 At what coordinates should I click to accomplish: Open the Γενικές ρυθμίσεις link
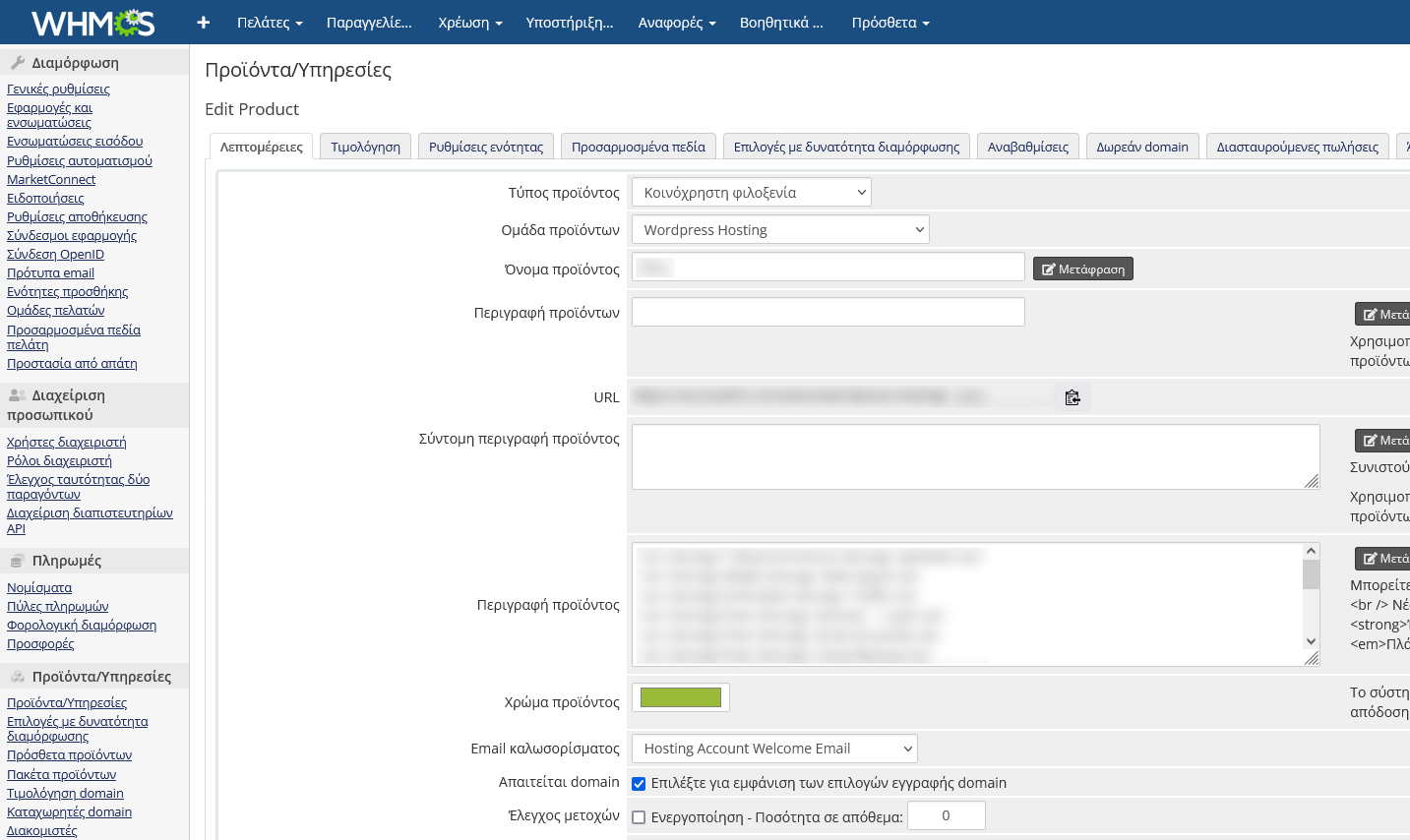tap(58, 89)
